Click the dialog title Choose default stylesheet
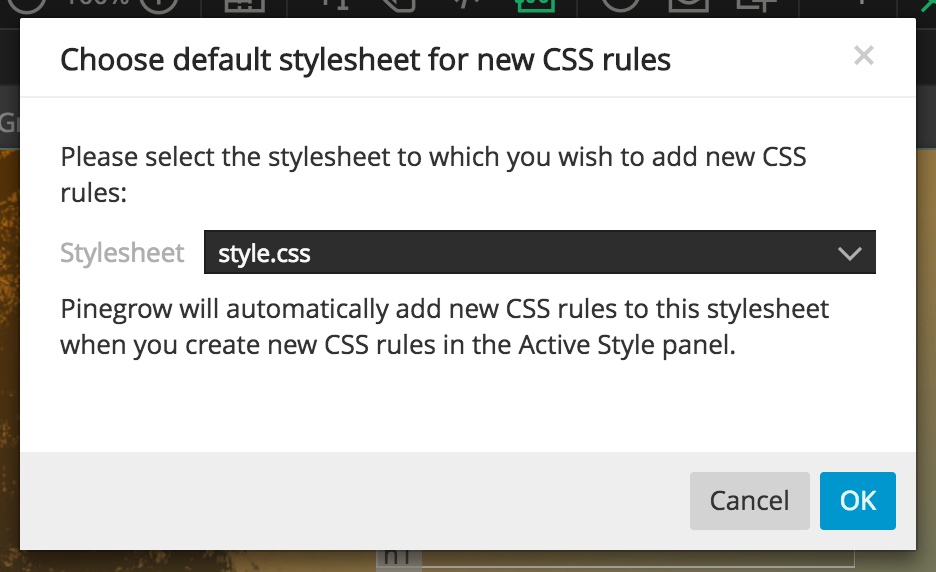This screenshot has height=572, width=936. (x=365, y=60)
